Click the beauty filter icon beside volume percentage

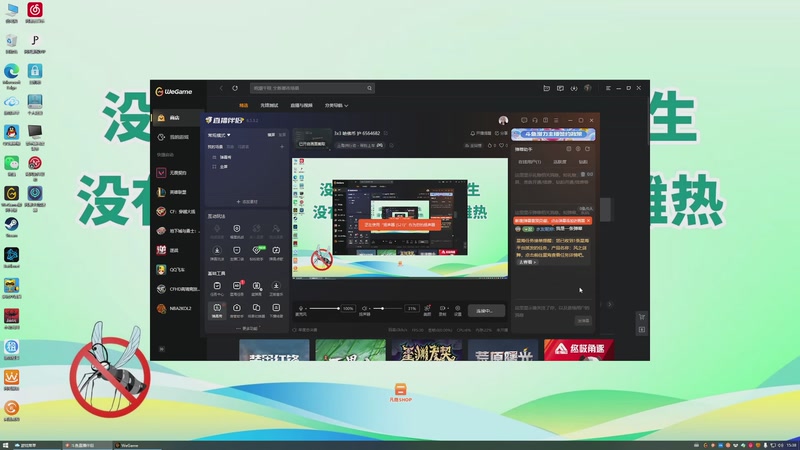click(428, 310)
